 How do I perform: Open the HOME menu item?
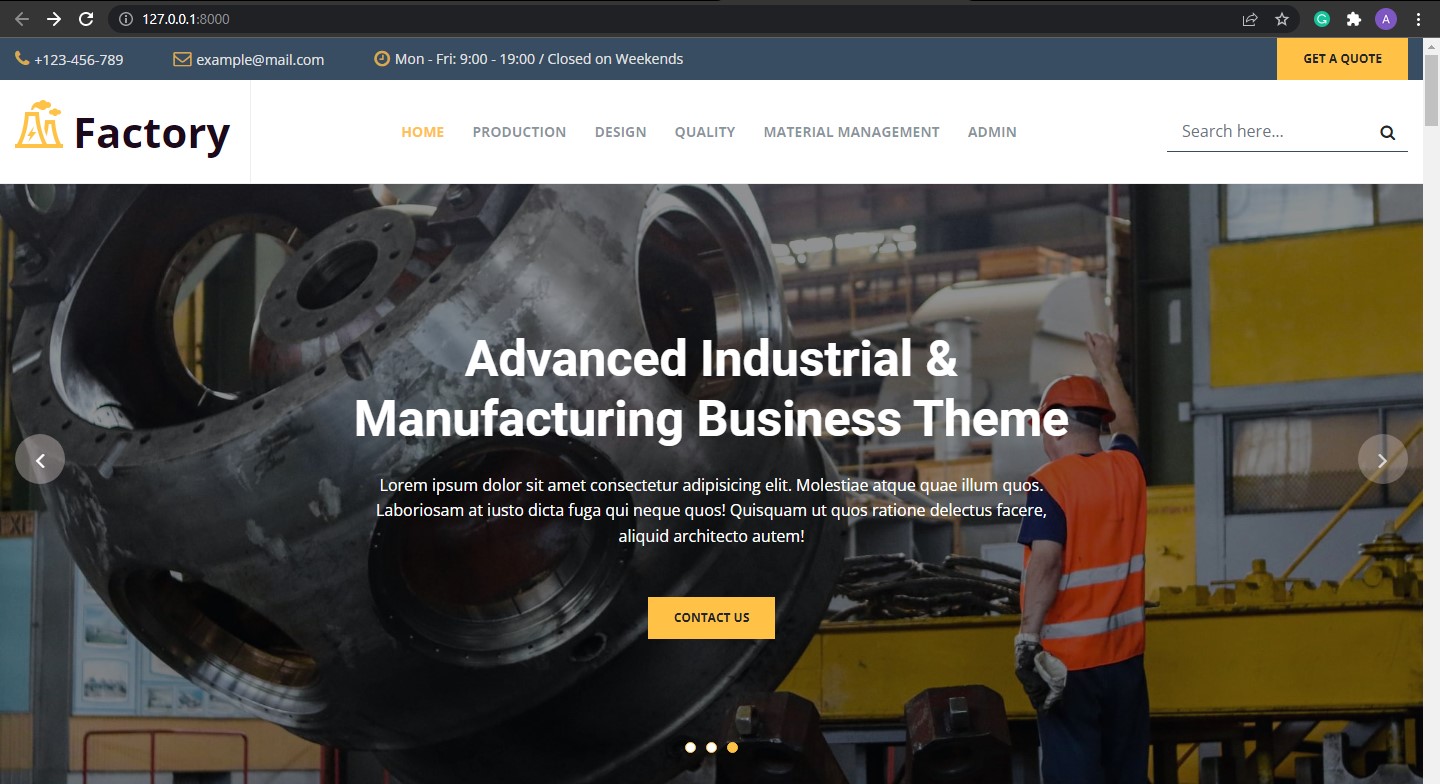point(423,132)
